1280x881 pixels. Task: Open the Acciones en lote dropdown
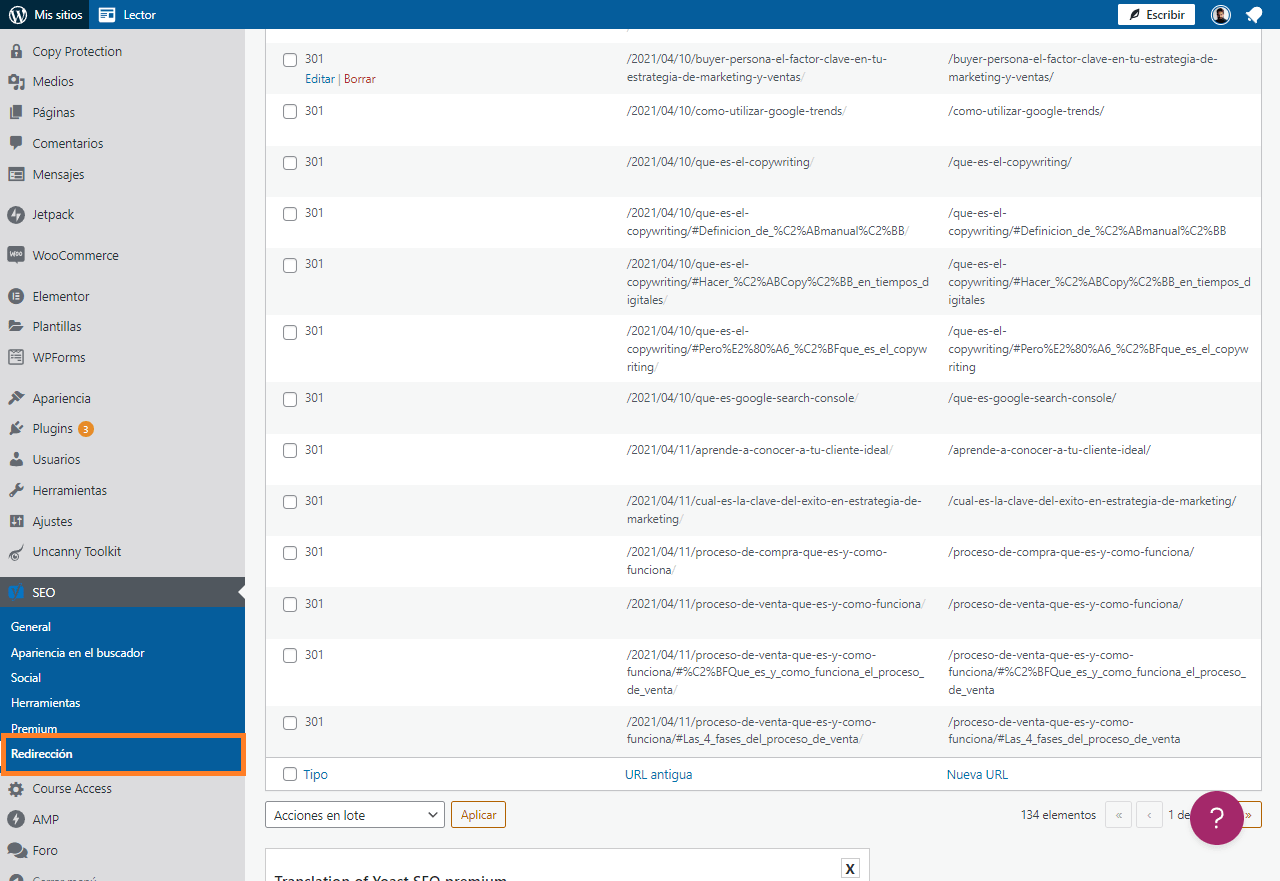point(354,814)
